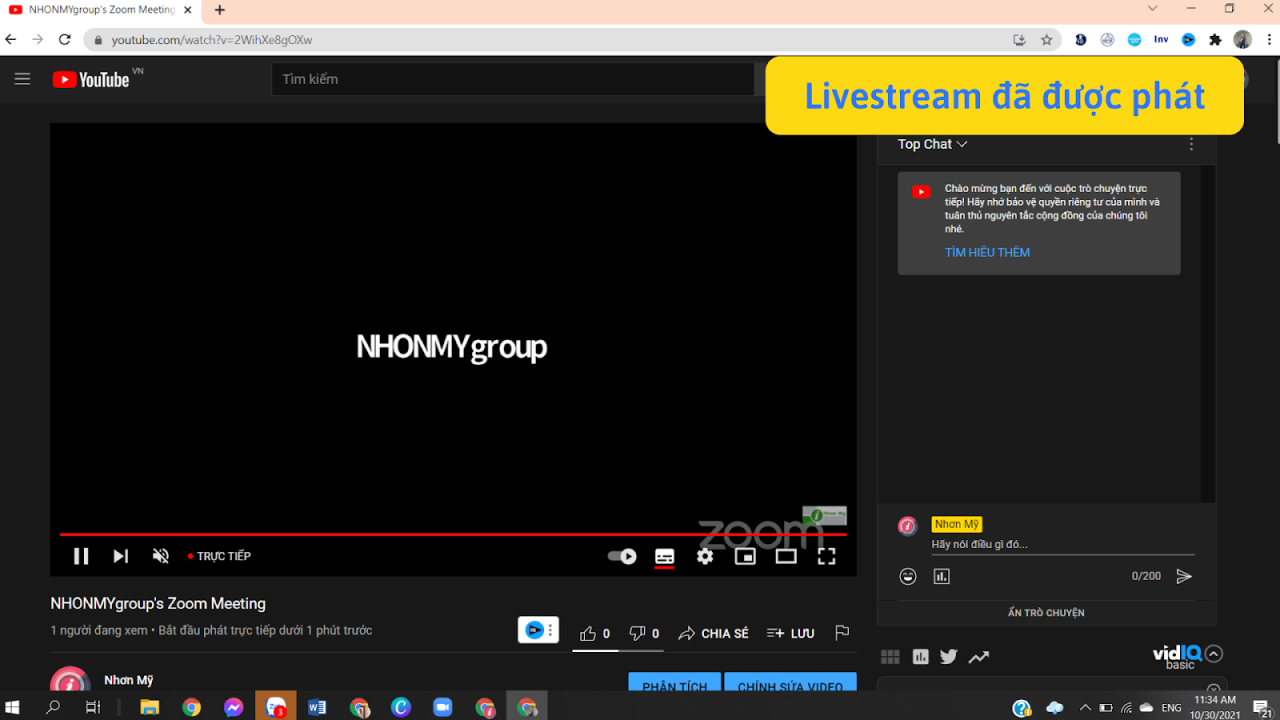The height and width of the screenshot is (720, 1280).
Task: Open TÌM HIỂU THÊM in the chat notice
Action: [x=987, y=252]
